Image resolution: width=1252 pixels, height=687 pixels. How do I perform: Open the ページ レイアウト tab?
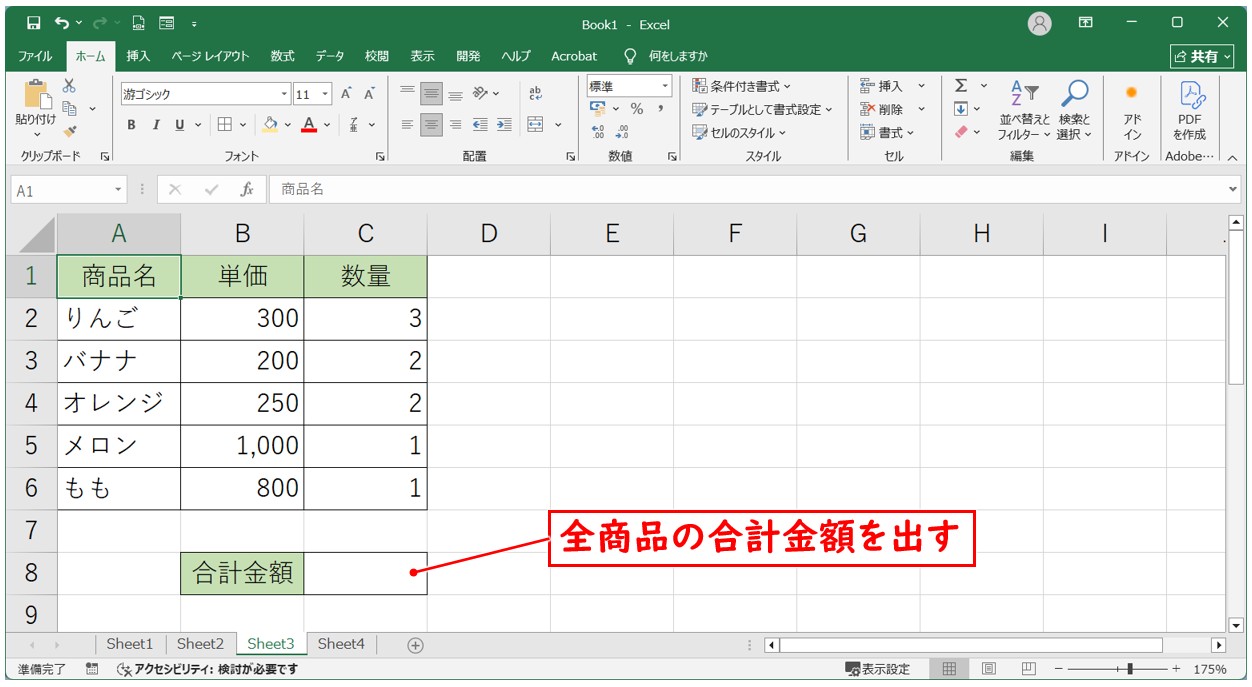point(210,56)
